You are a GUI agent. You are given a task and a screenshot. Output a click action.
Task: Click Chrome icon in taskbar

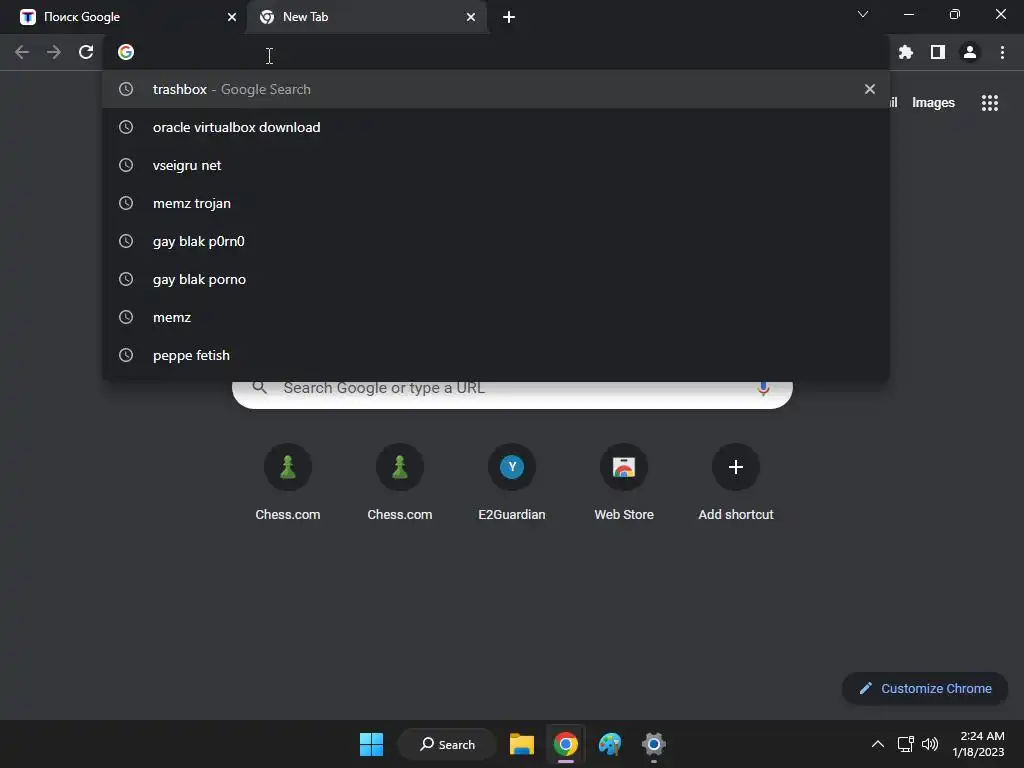pyautogui.click(x=566, y=744)
